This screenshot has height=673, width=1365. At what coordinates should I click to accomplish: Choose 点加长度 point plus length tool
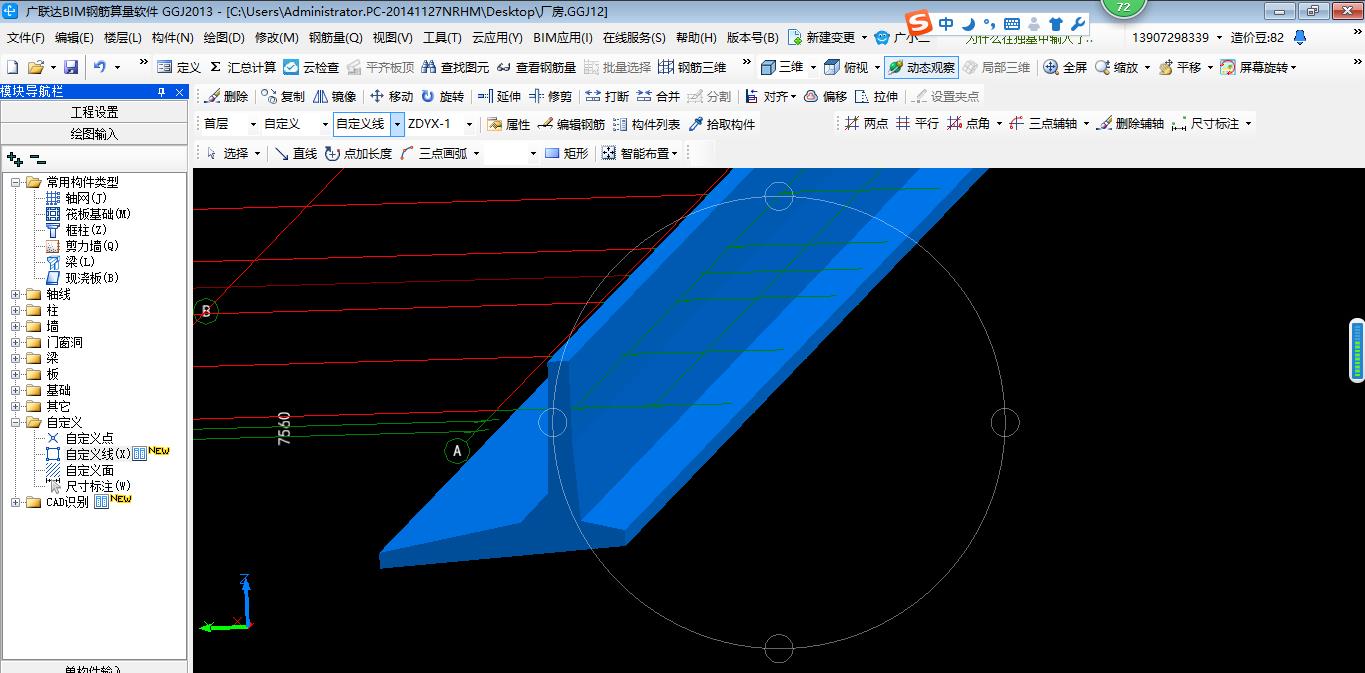(358, 153)
